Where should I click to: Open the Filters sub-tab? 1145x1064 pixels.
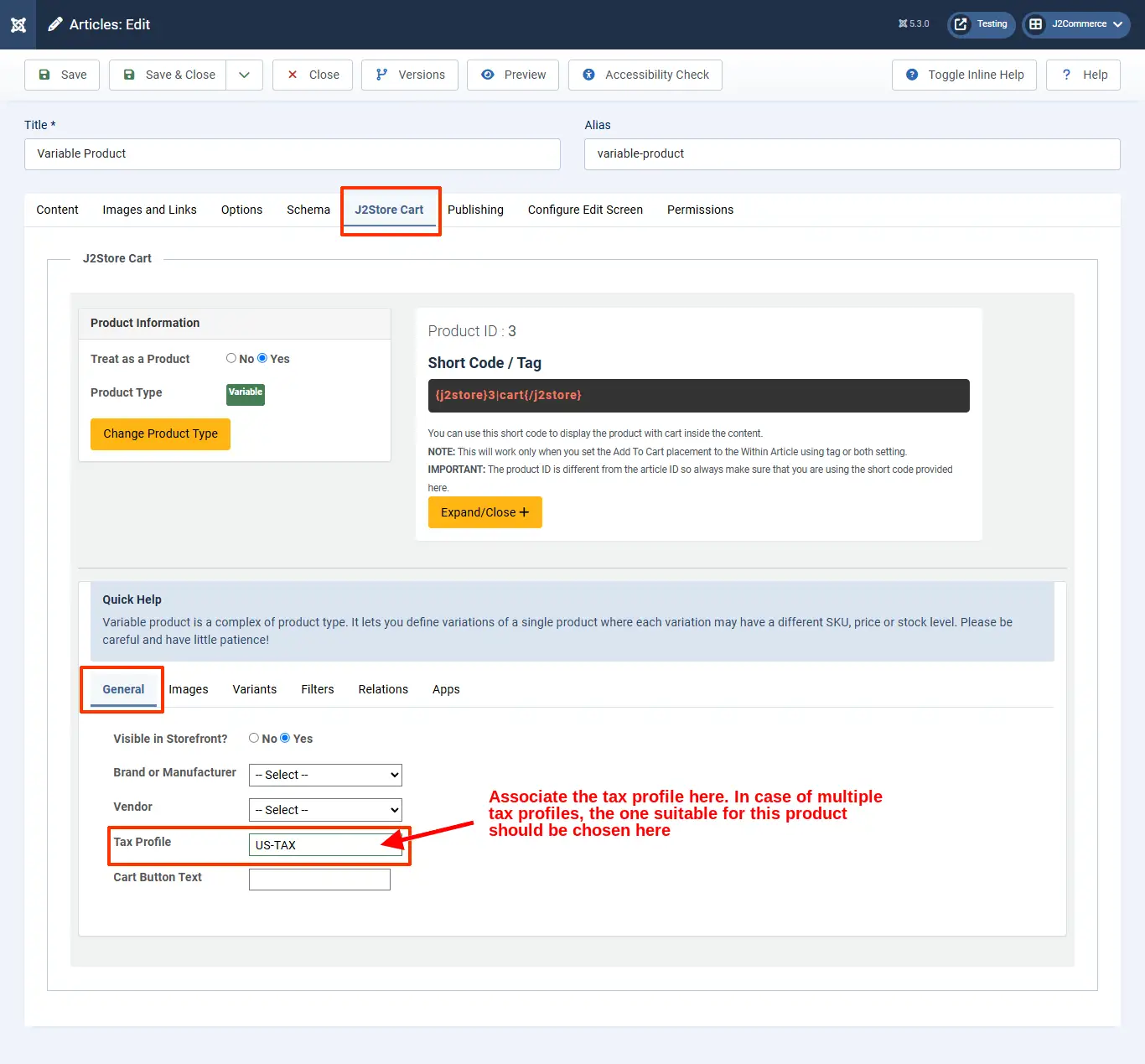point(318,689)
